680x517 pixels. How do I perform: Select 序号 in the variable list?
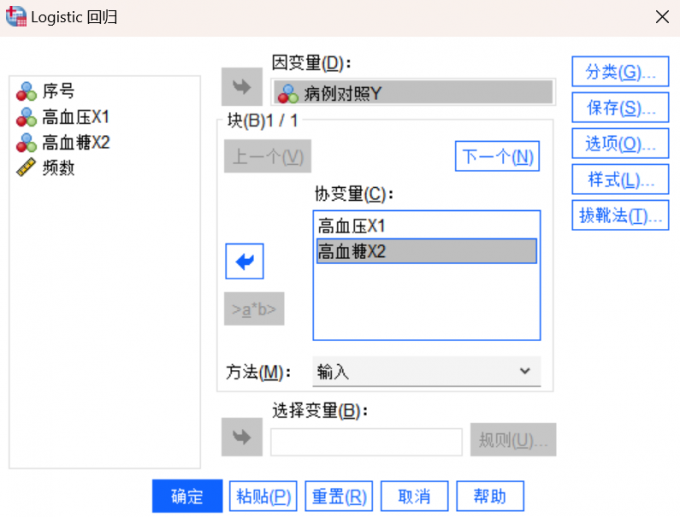click(59, 91)
